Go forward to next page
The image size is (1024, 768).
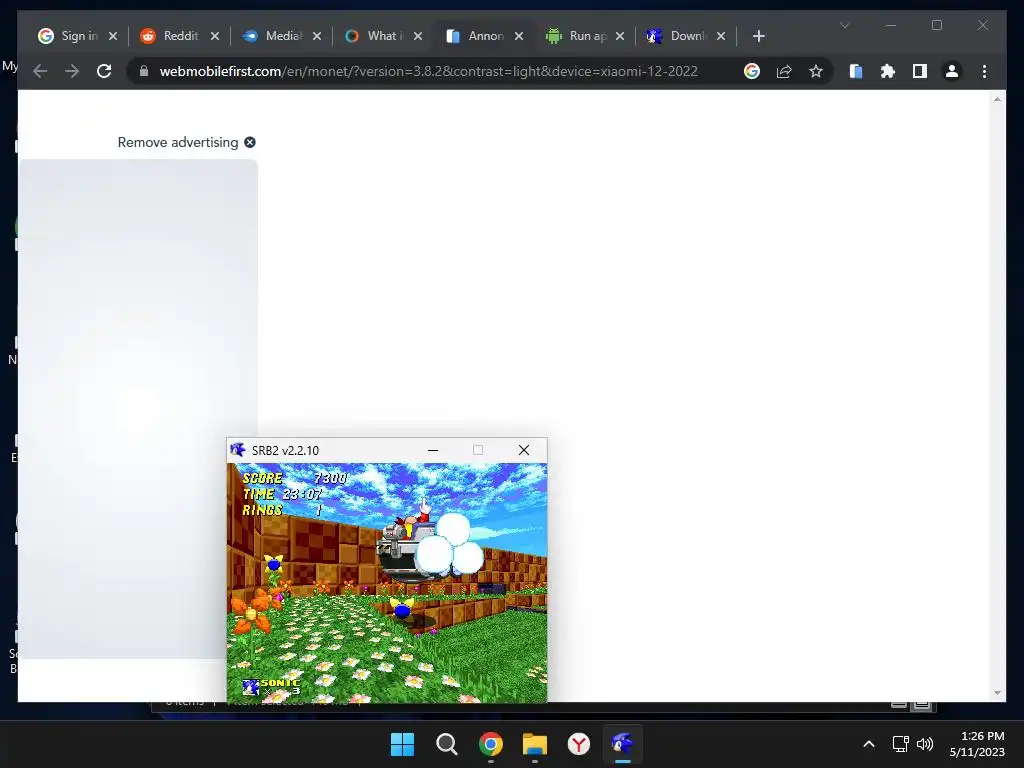(72, 71)
